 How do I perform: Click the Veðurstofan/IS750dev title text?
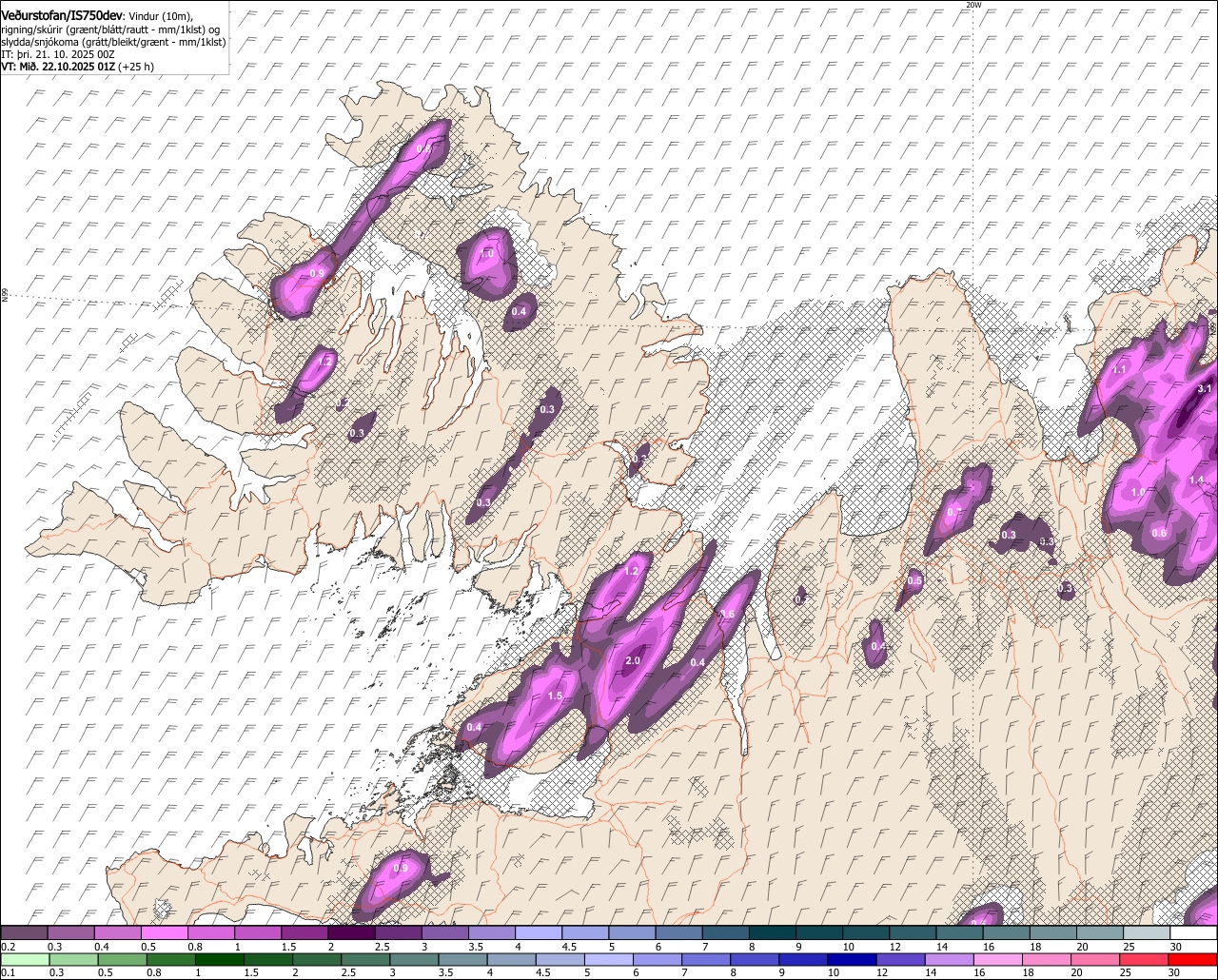click(x=62, y=14)
